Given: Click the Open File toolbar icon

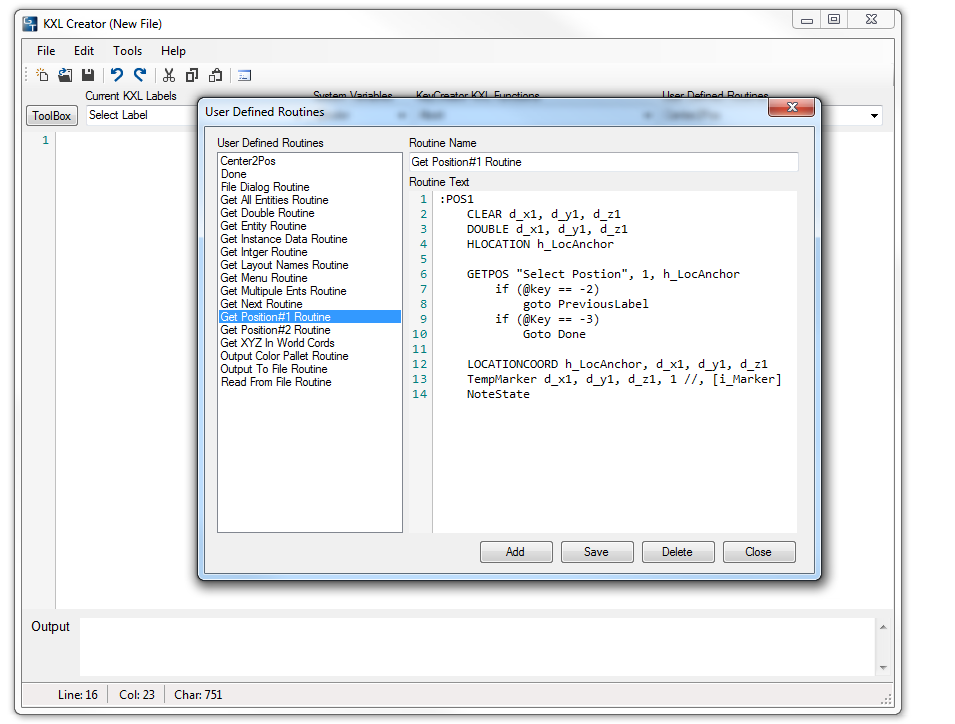Looking at the screenshot, I should (x=65, y=75).
